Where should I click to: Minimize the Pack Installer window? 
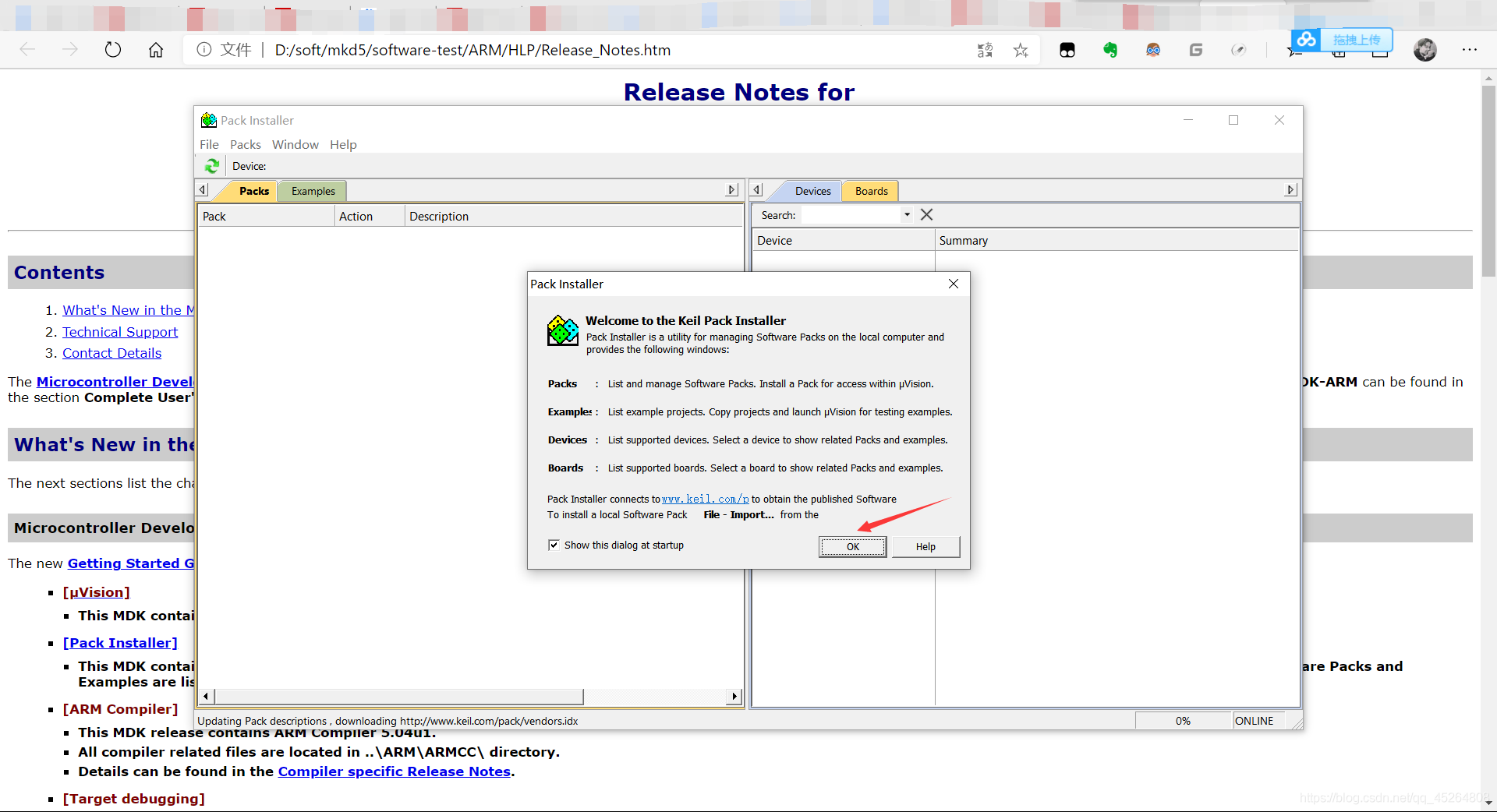point(1188,120)
